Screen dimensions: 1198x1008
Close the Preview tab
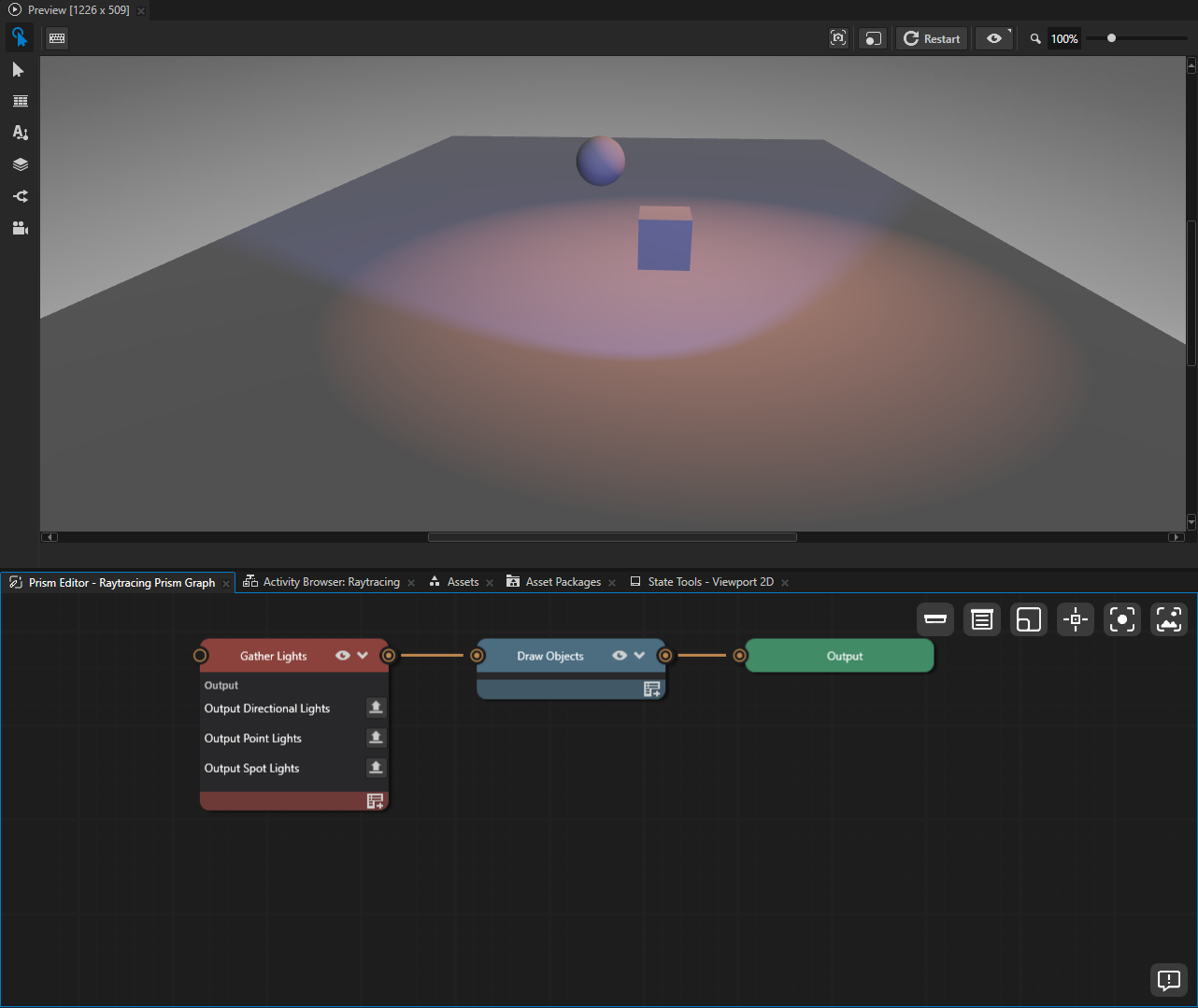[141, 11]
